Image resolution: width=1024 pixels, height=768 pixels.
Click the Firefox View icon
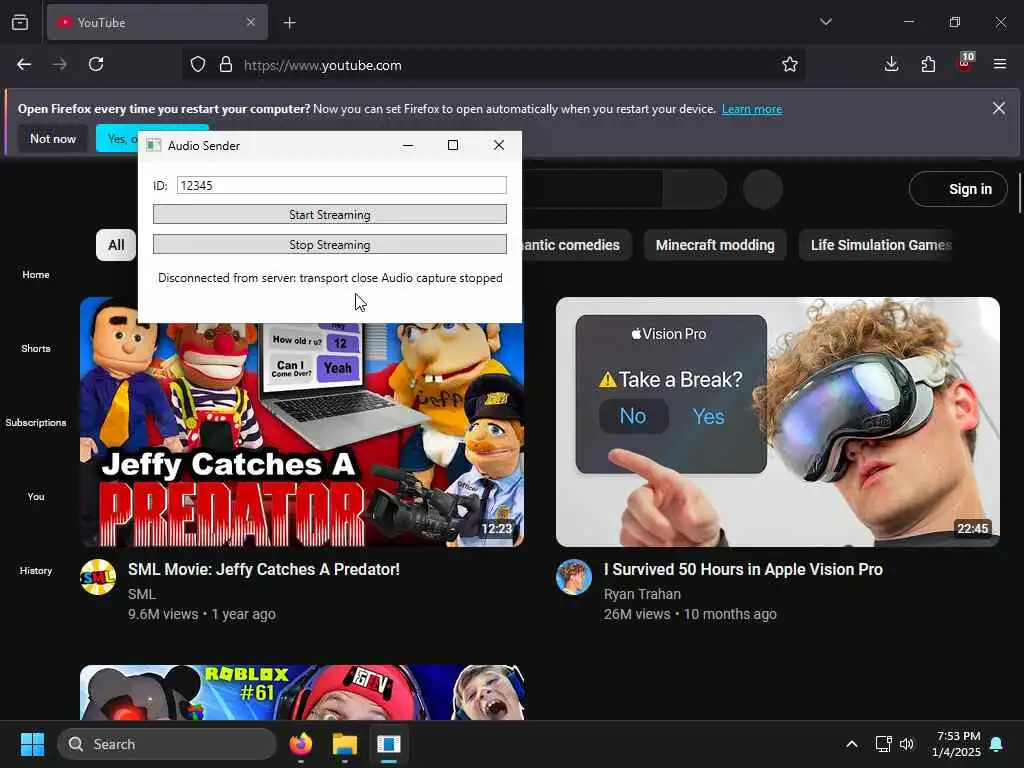coord(20,22)
